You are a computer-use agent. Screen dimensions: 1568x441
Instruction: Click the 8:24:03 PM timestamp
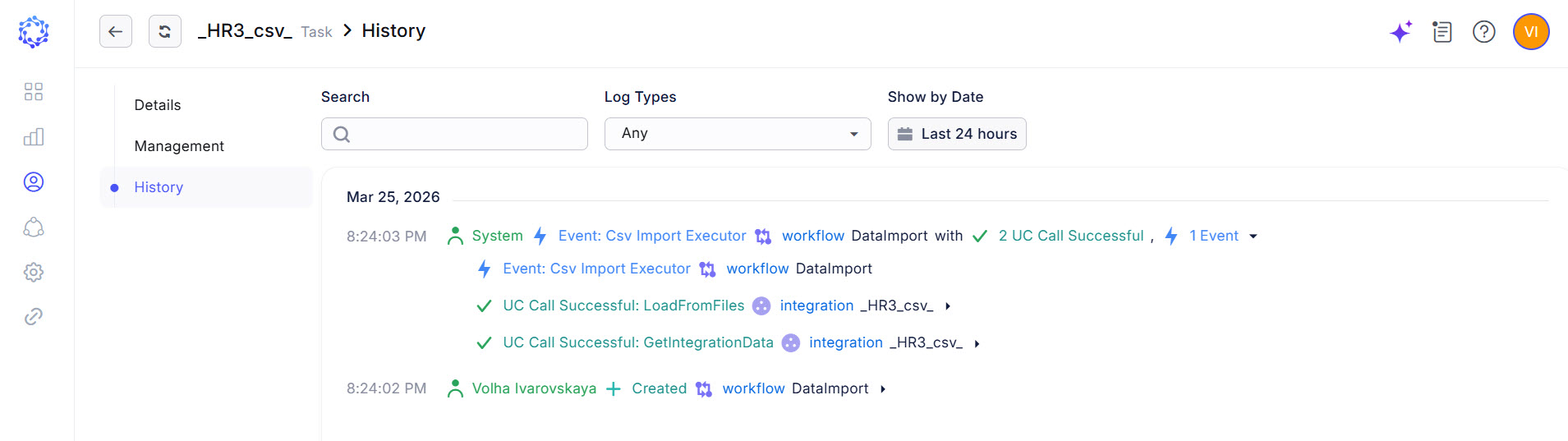tap(386, 237)
